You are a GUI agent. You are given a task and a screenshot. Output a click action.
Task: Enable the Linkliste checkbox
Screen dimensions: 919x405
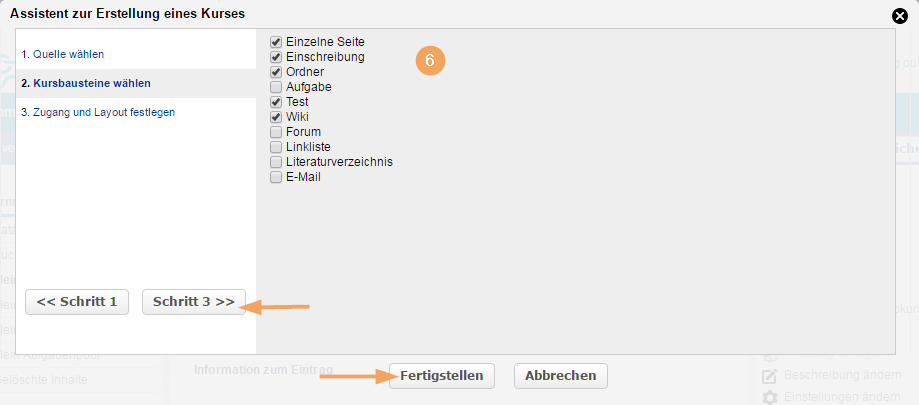tap(276, 147)
